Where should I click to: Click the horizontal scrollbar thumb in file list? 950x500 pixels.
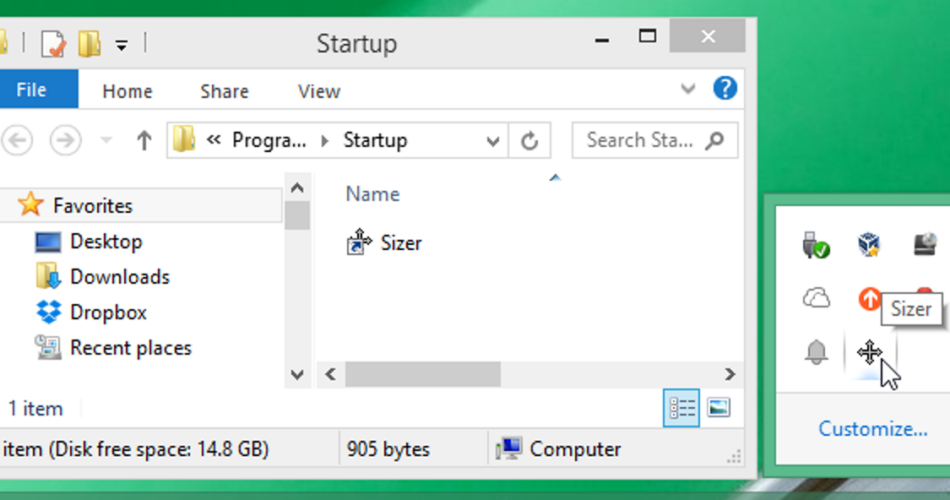tap(423, 374)
